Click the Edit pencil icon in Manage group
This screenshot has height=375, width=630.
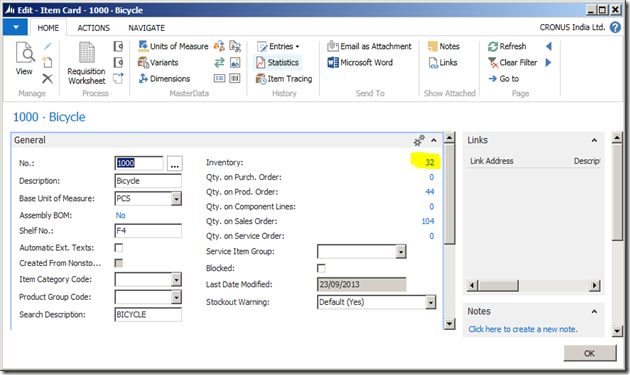[47, 47]
